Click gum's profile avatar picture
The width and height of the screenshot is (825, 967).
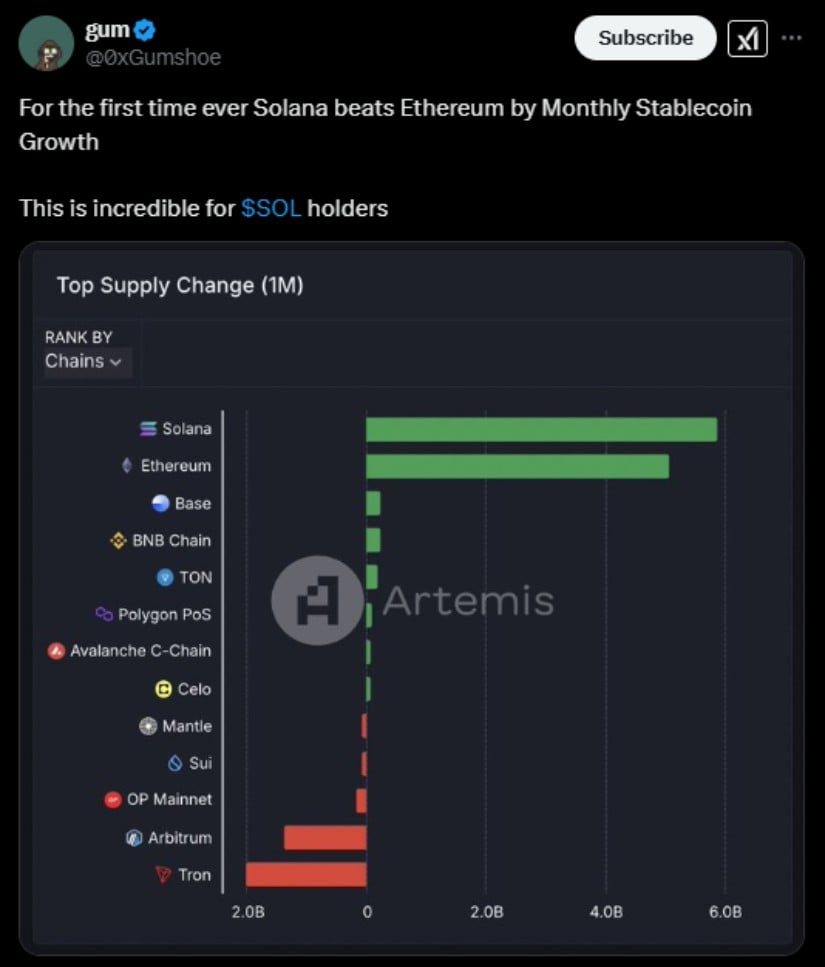46,43
